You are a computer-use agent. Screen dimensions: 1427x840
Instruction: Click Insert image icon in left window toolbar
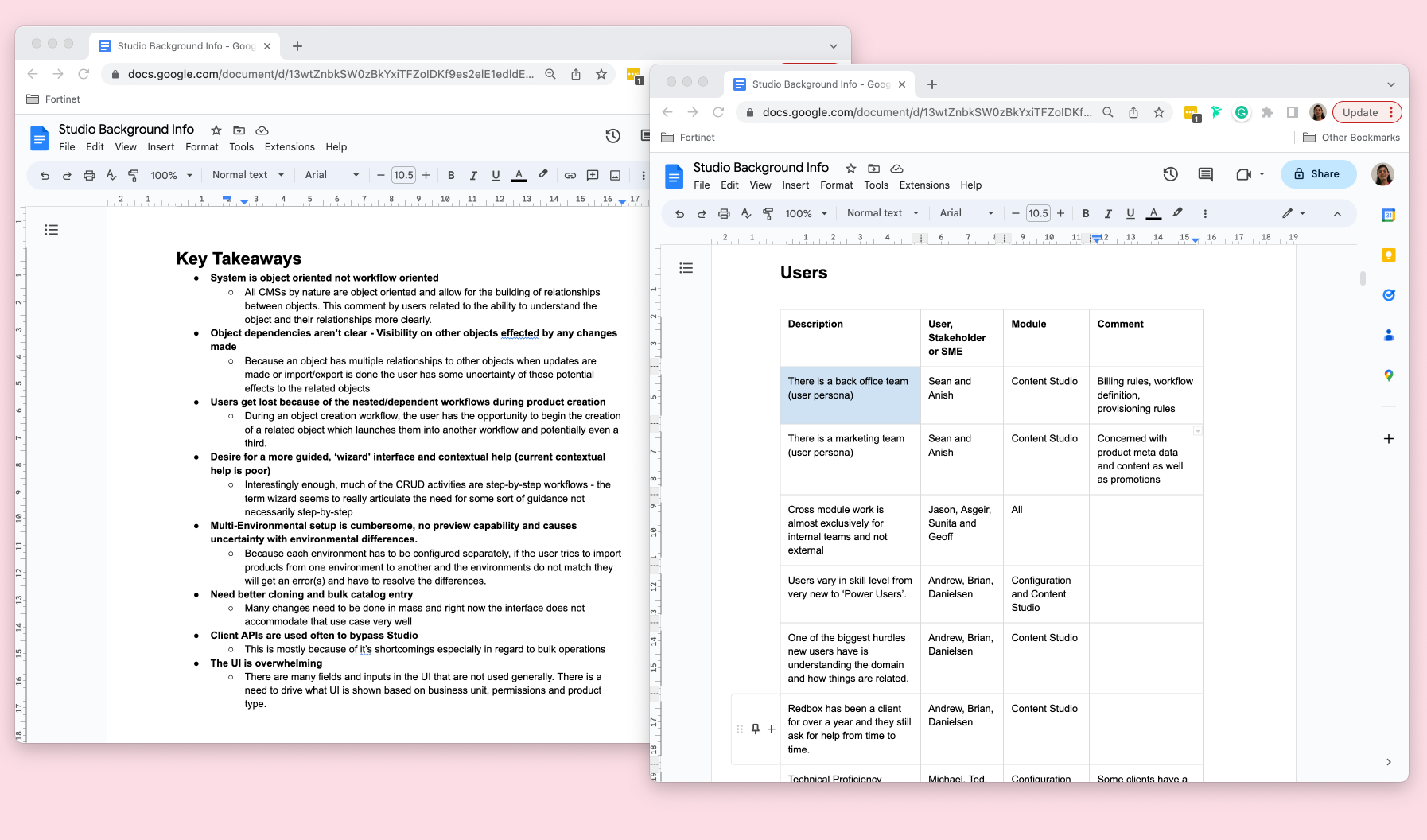[615, 175]
